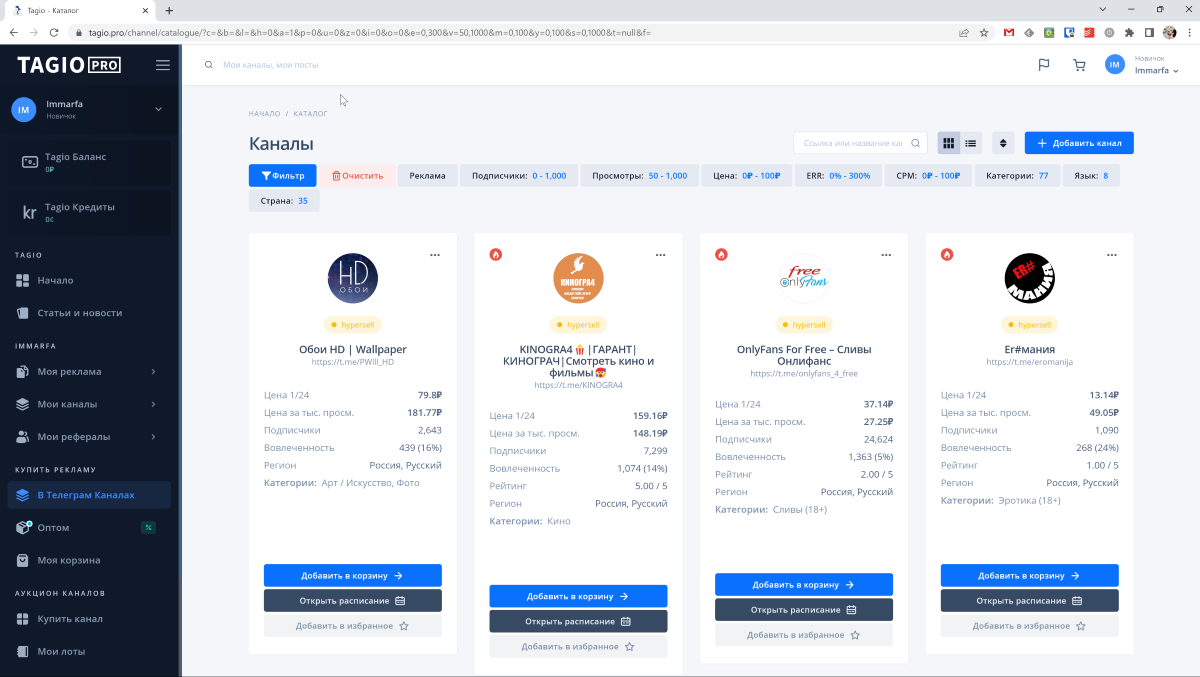The height and width of the screenshot is (677, 1200).
Task: Select В Телеграм Каналах sidebar item
Action: [x=90, y=495]
